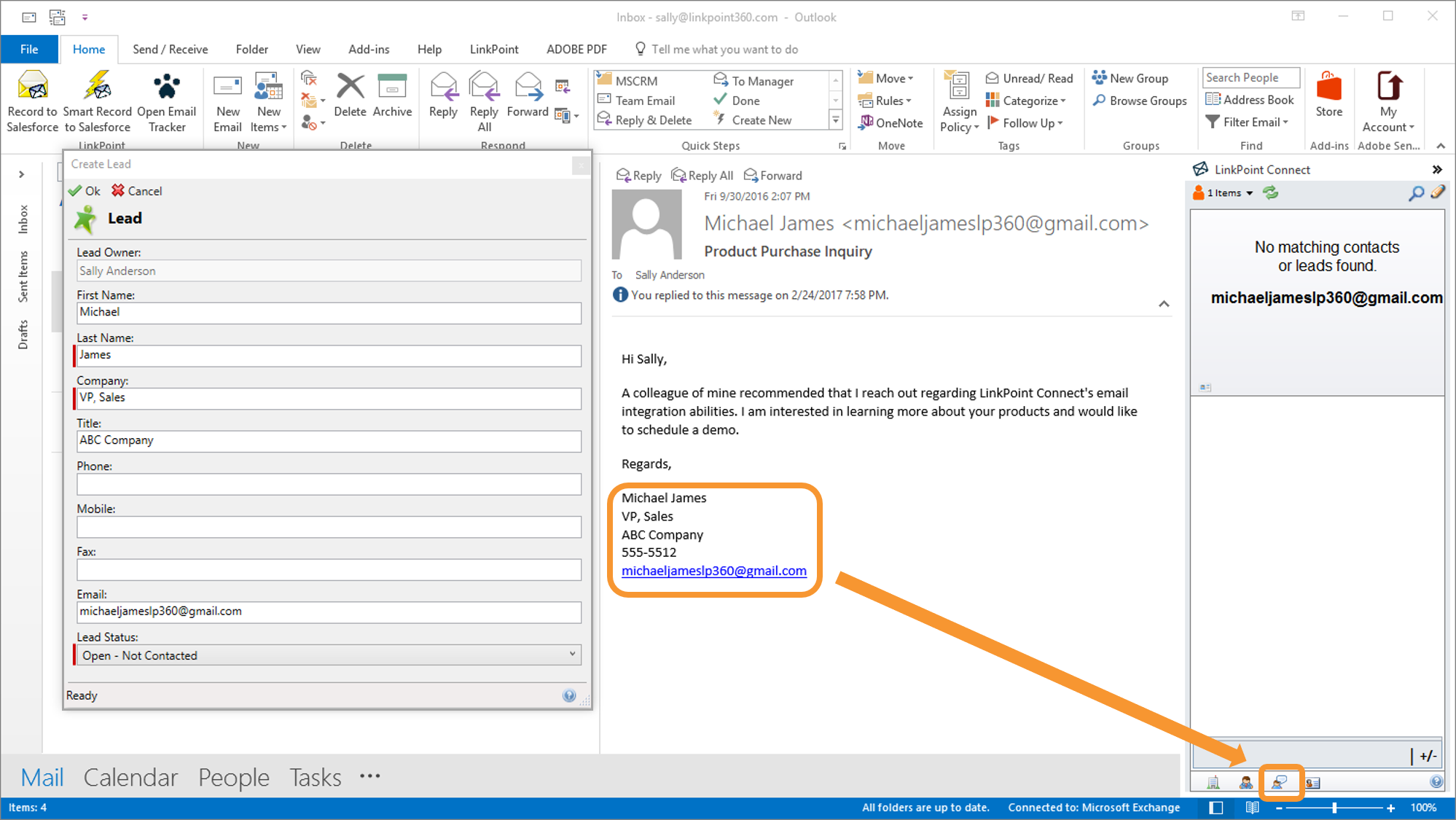This screenshot has height=820, width=1456.
Task: Expand the folder pane arrow
Action: (x=21, y=174)
